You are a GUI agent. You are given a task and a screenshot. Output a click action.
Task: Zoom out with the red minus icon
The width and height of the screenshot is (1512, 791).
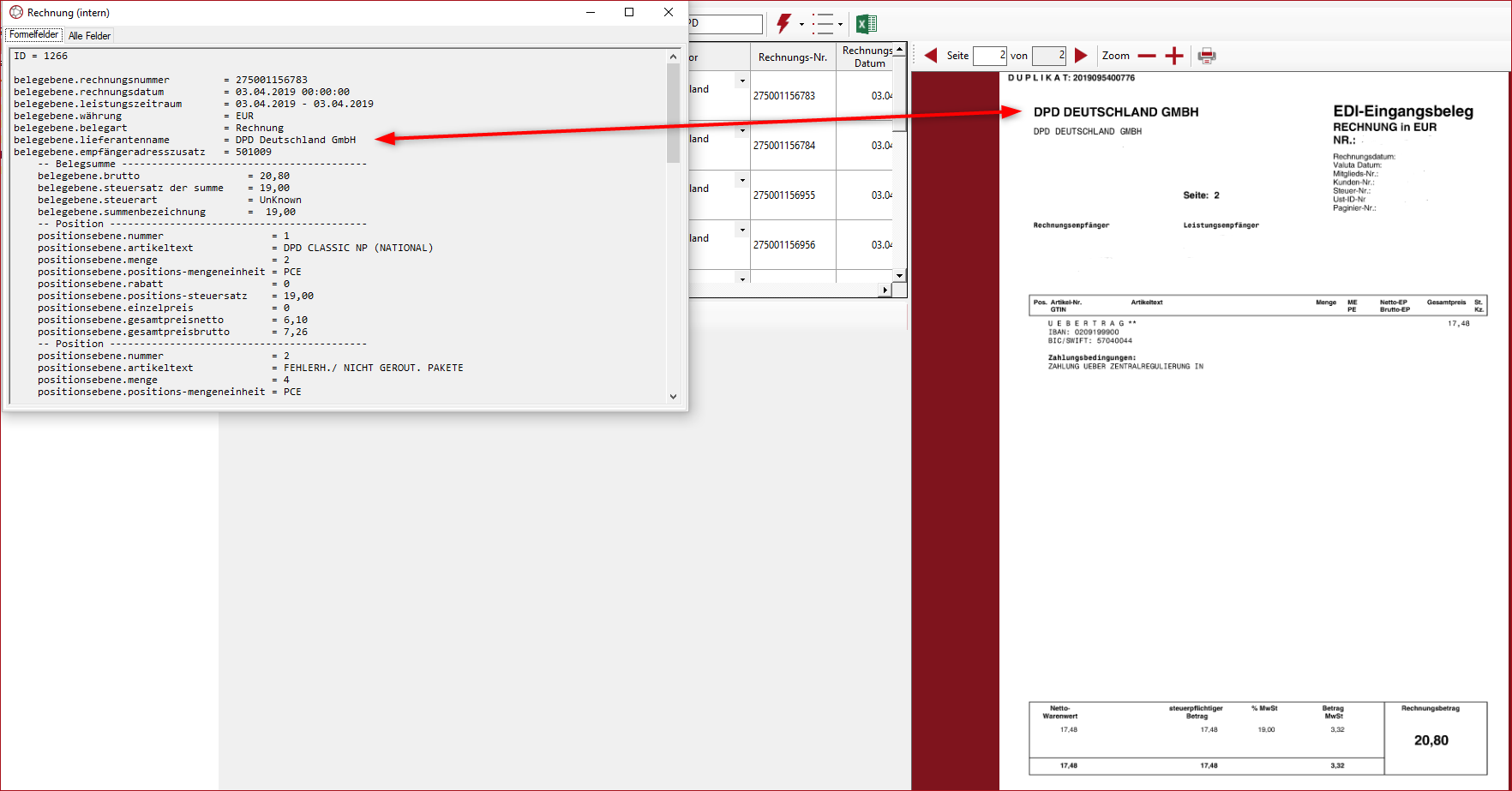pyautogui.click(x=1147, y=57)
